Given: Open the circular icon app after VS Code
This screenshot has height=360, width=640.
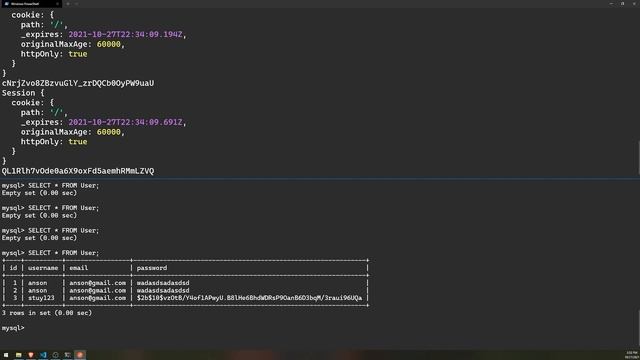Looking at the screenshot, I should (56, 355).
